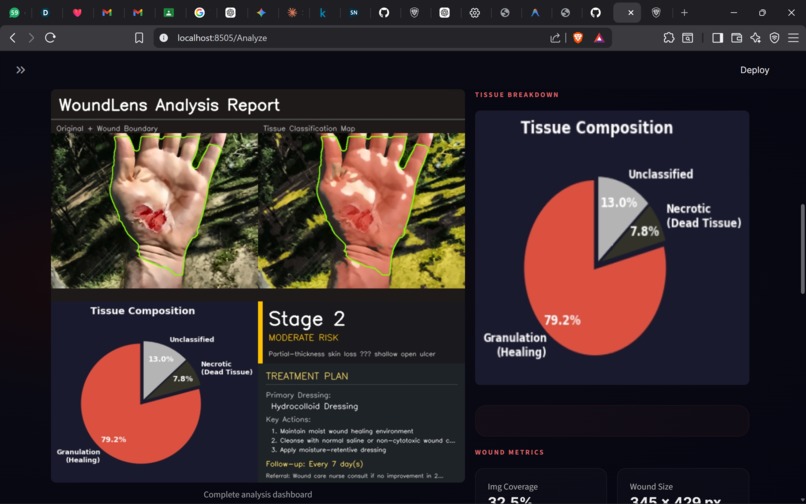The image size is (806, 504).
Task: Open Brave Rewards triangle icon
Action: [x=599, y=38]
